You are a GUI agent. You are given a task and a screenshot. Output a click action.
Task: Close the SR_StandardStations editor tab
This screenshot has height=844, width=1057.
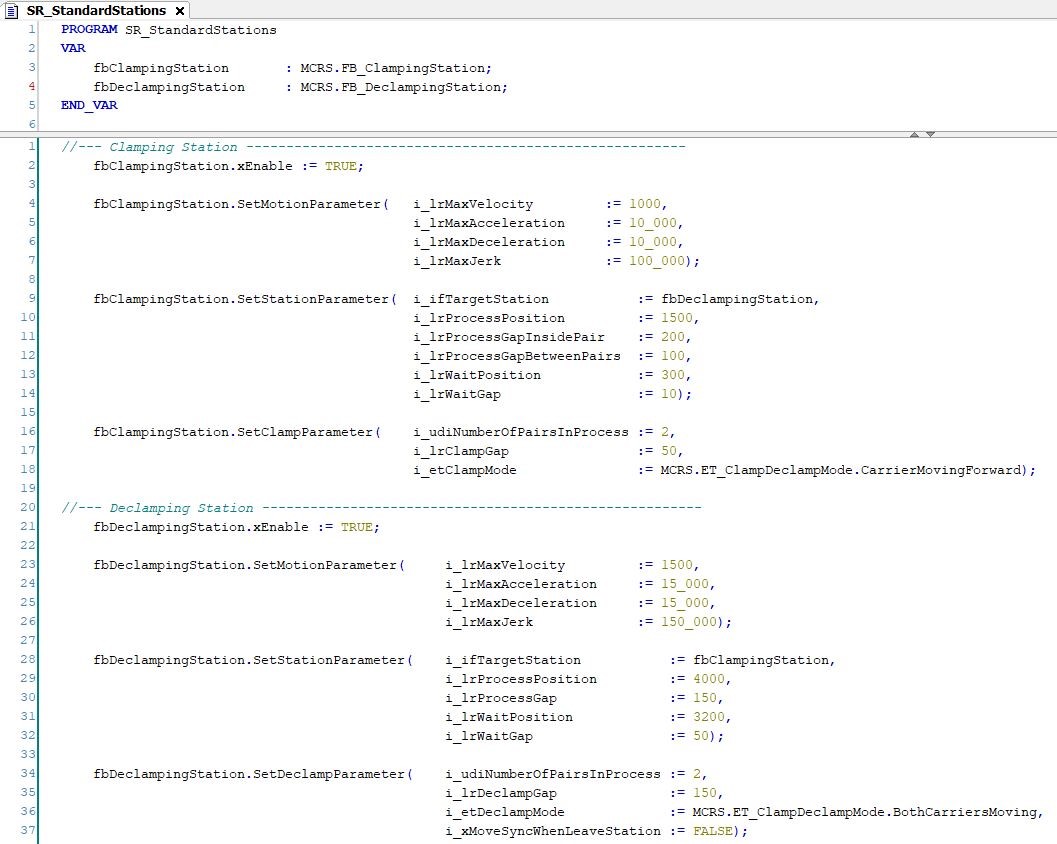[180, 10]
